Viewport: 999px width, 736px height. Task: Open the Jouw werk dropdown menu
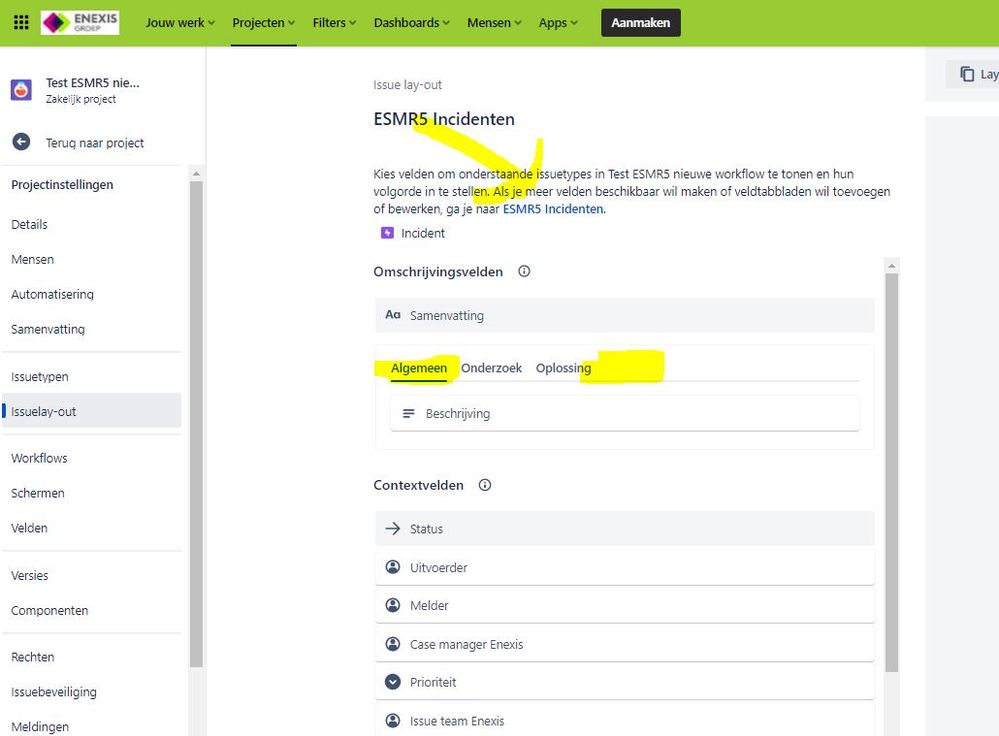(x=180, y=23)
